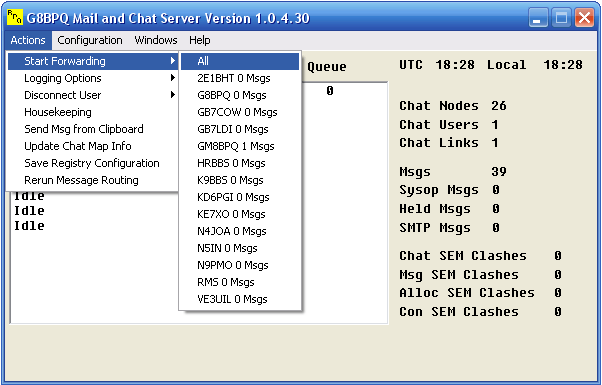Image resolution: width=602 pixels, height=385 pixels.
Task: Start forwarding to 2E1BHT
Action: 240,78
